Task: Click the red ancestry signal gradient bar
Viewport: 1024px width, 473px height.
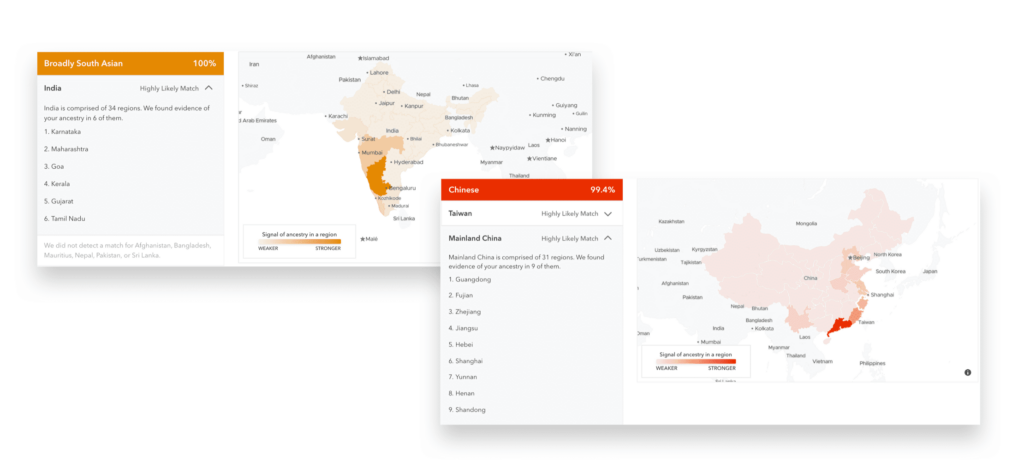Action: pyautogui.click(x=696, y=361)
